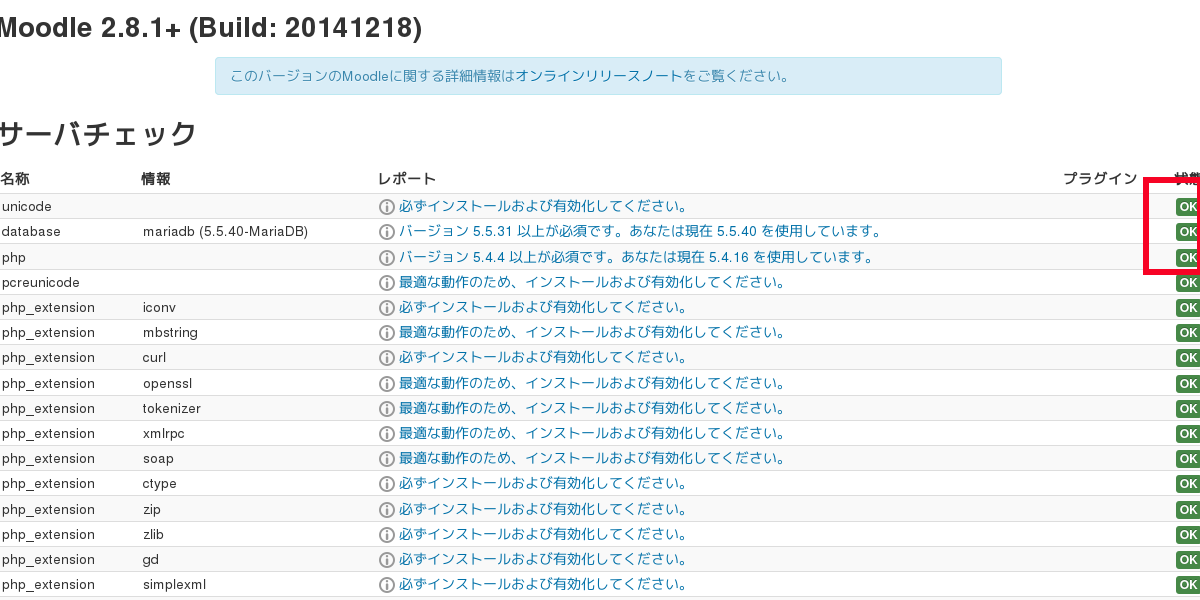Click the info icon in the simplexml row
Image resolution: width=1200 pixels, height=600 pixels.
pos(387,585)
